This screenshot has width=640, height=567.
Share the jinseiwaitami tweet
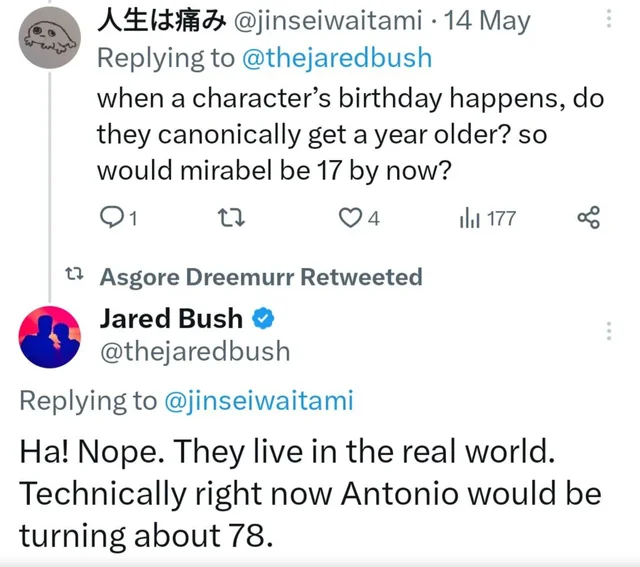click(x=588, y=218)
